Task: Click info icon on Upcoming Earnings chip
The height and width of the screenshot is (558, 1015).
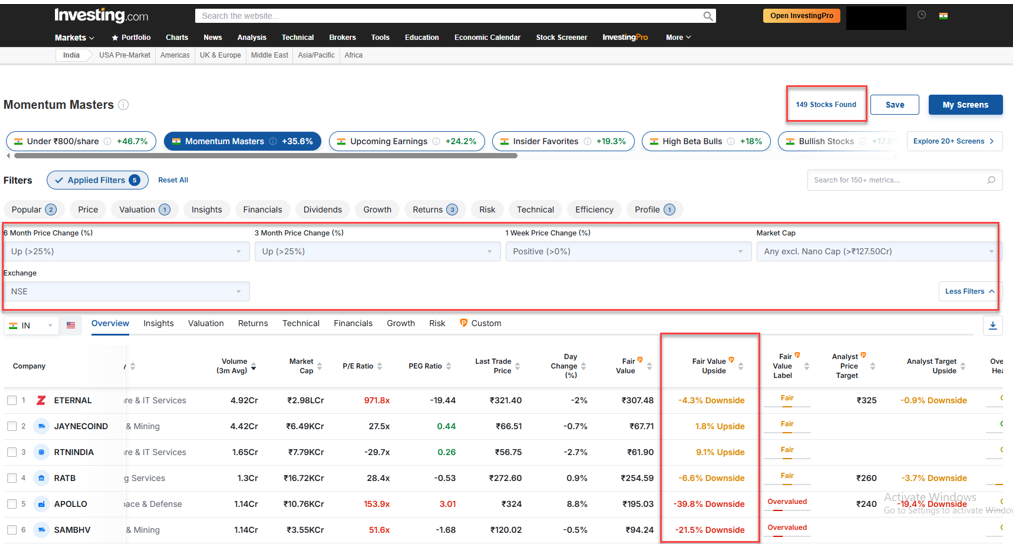Action: [436, 141]
